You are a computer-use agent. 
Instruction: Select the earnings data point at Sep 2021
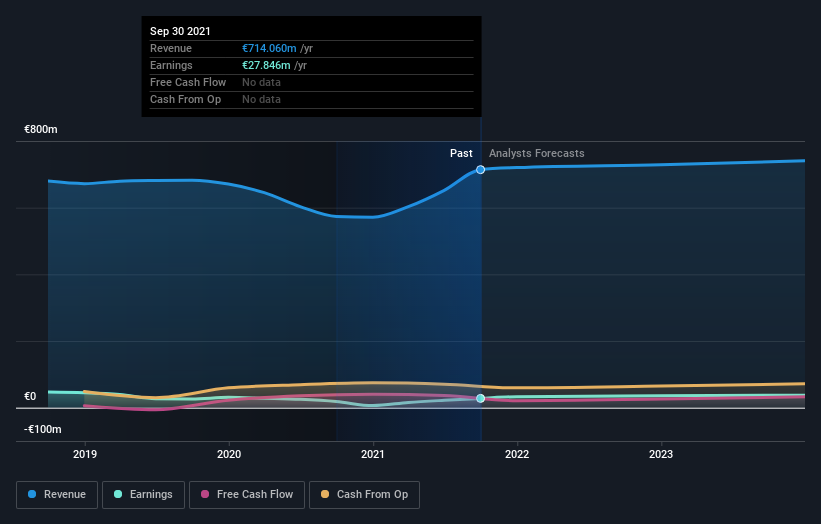480,398
